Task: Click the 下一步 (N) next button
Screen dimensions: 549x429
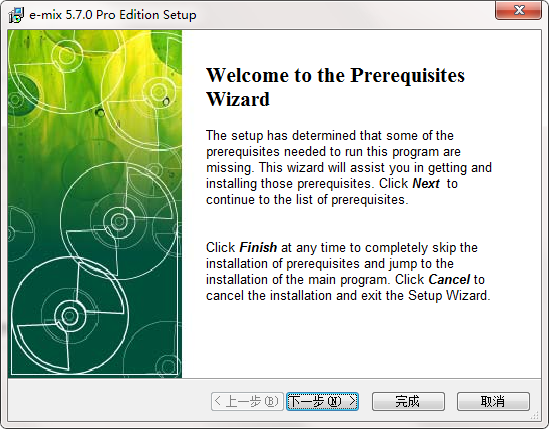Action: [x=322, y=401]
